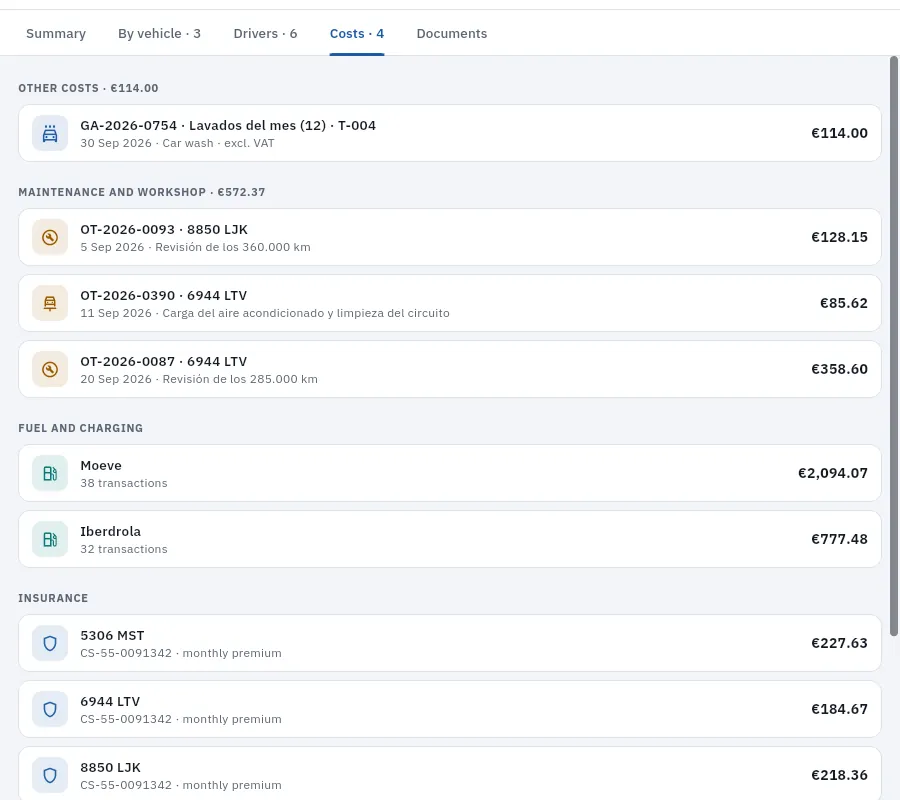Click the €114.00 car wash amount
The width and height of the screenshot is (900, 800).
click(839, 133)
